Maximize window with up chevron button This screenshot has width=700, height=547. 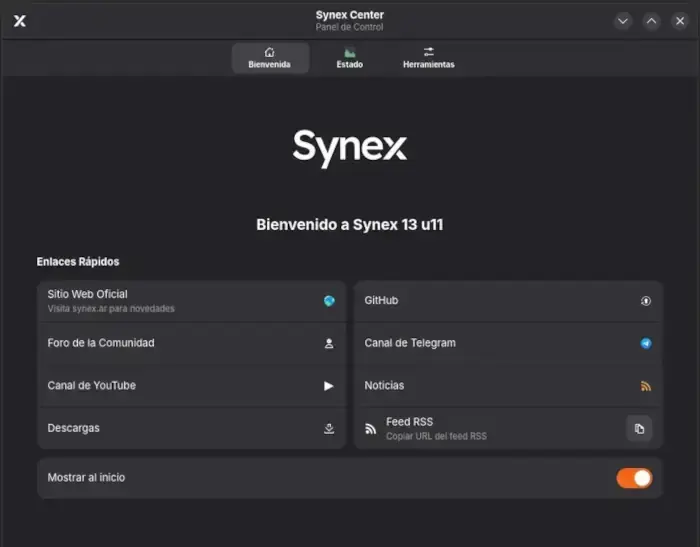tap(651, 21)
